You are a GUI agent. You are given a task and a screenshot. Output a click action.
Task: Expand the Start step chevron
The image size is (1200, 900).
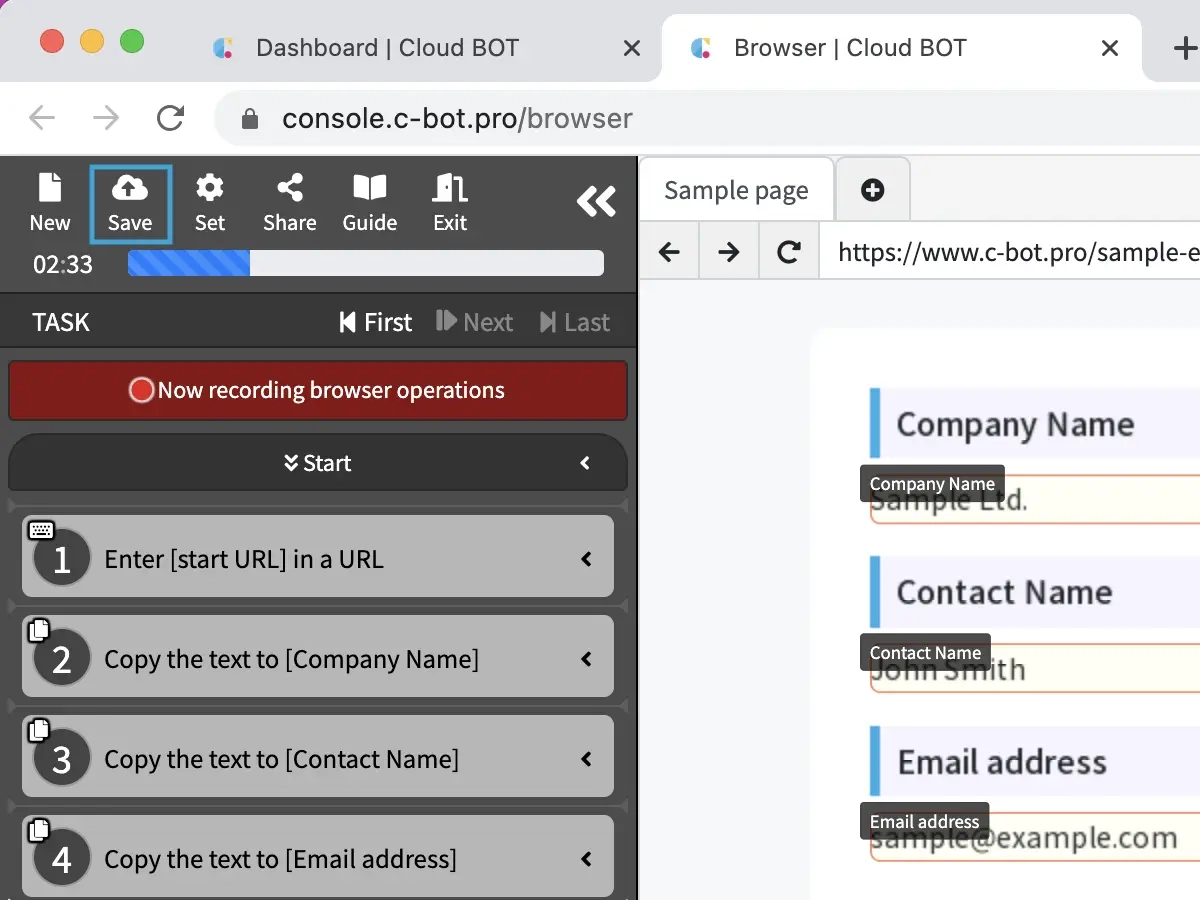coord(585,463)
